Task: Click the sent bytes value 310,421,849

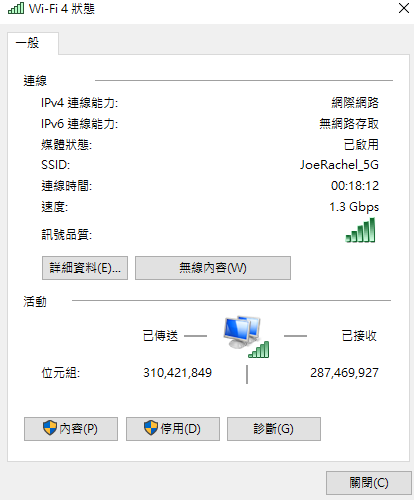Action: coord(177,373)
